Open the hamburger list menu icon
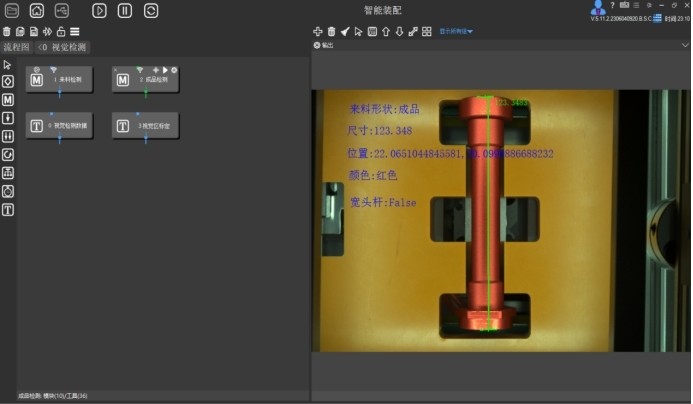This screenshot has height=404, width=693. (75, 32)
